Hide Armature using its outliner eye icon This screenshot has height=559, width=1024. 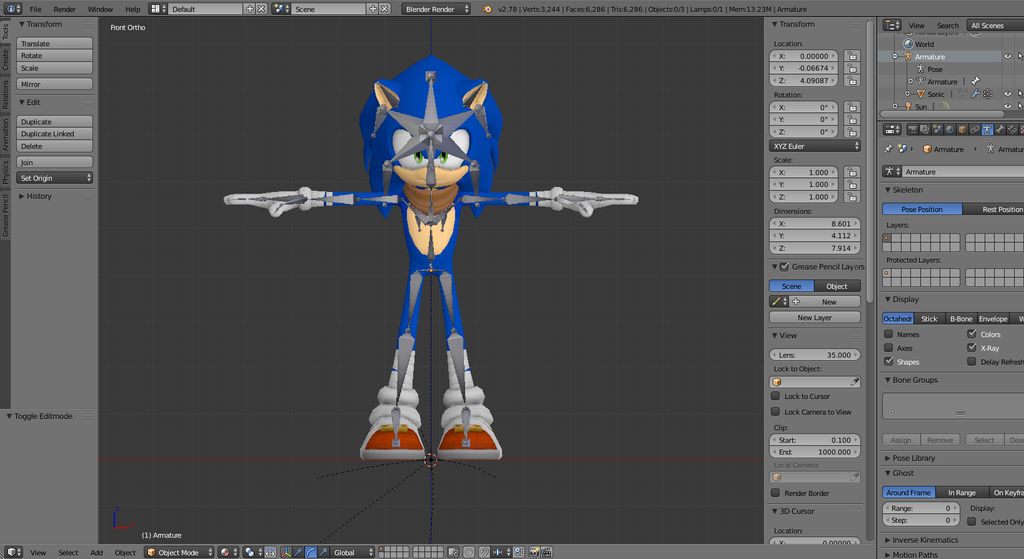pos(1008,57)
